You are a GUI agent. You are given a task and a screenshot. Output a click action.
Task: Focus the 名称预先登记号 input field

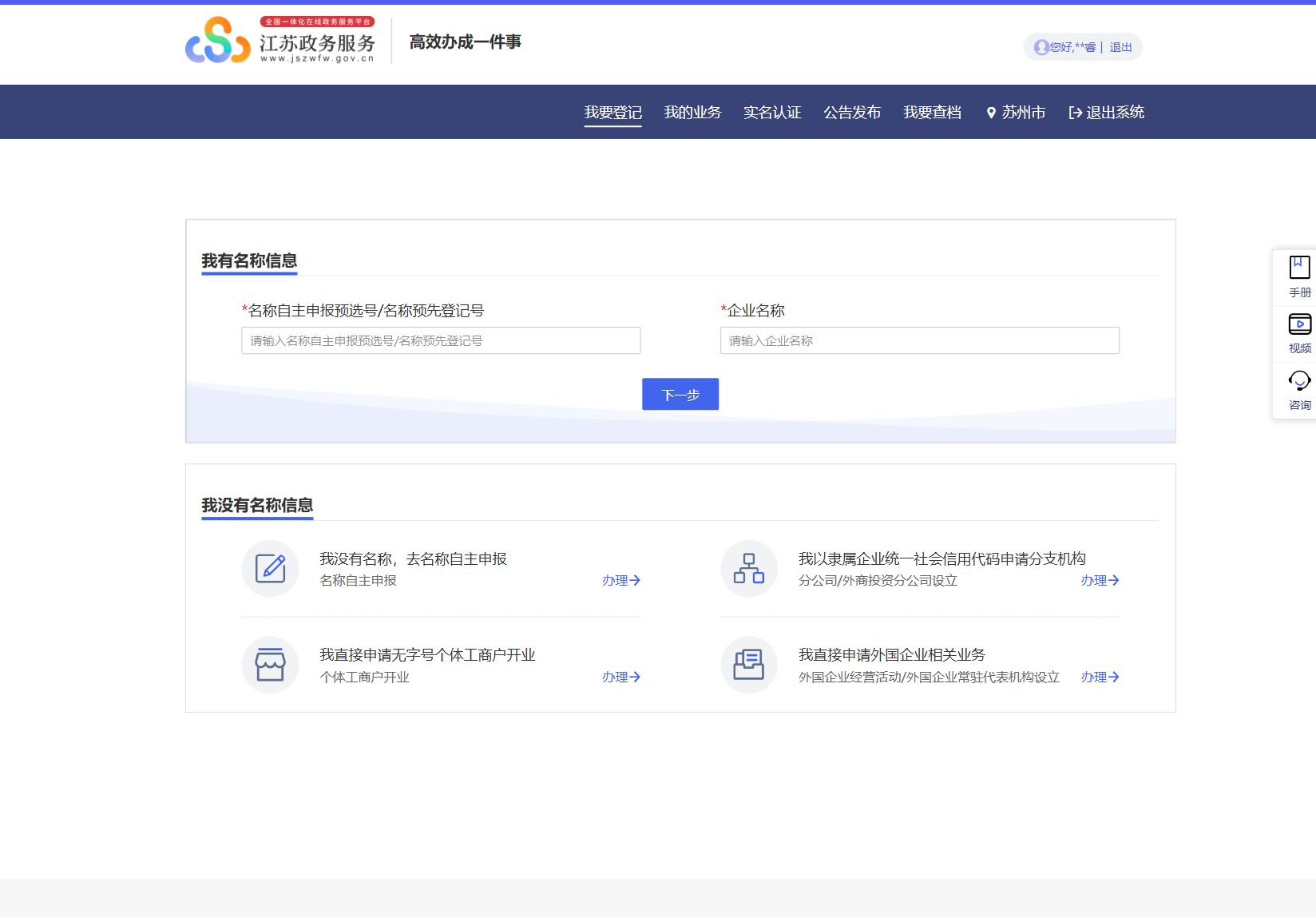click(441, 340)
